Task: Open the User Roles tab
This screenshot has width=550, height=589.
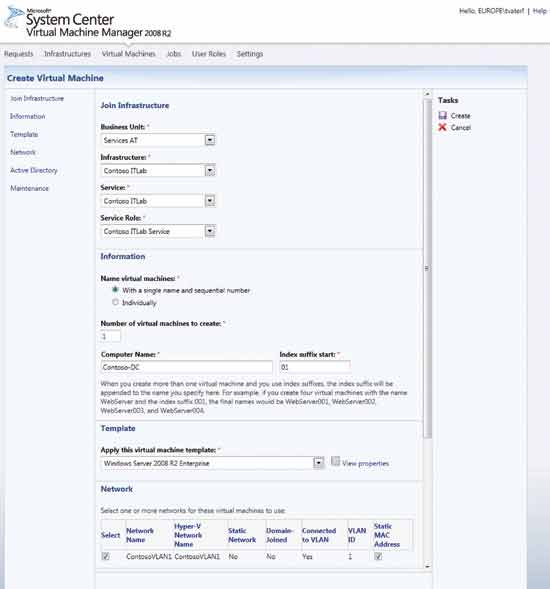Action: (x=209, y=54)
